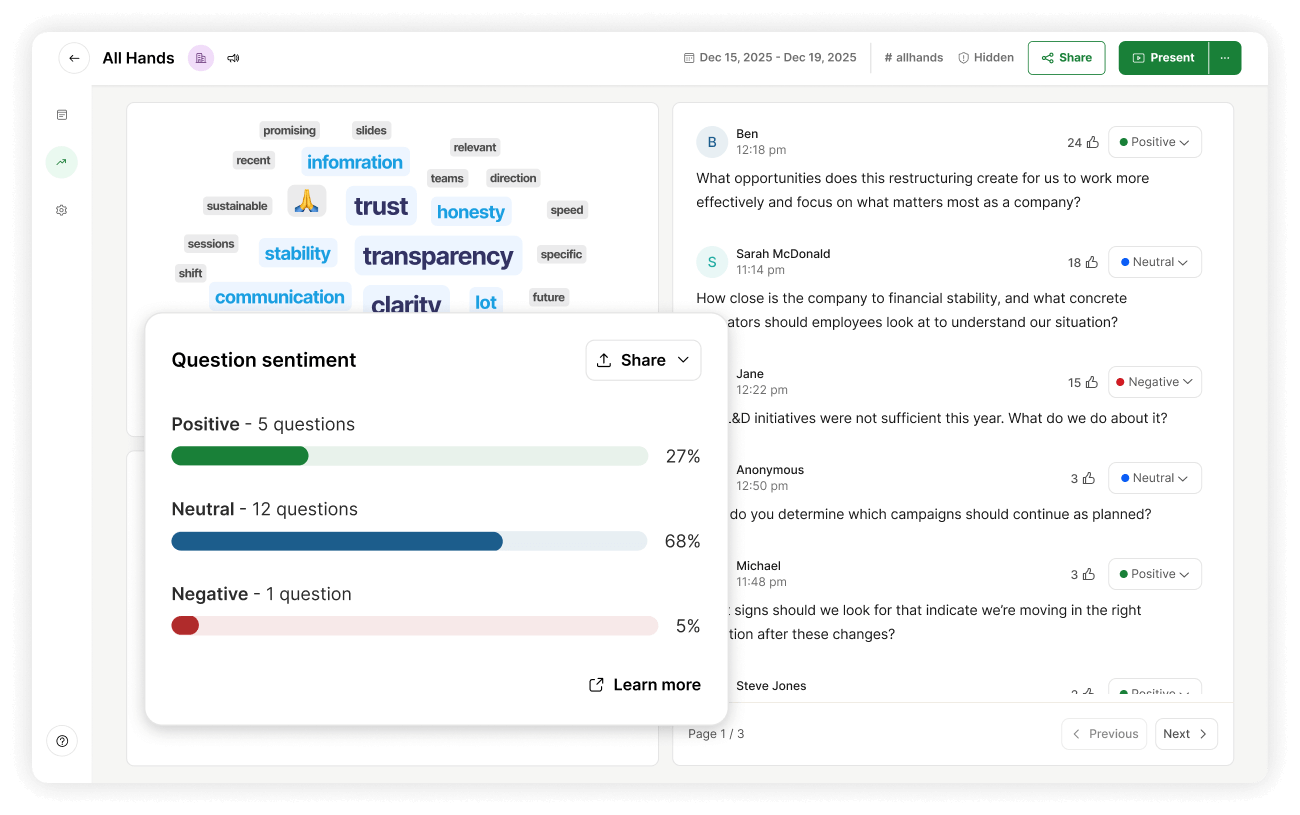Screen dimensions: 1300x815
Task: Change Sarah McDonald's Neutral sentiment dropdown
Action: coord(1154,261)
